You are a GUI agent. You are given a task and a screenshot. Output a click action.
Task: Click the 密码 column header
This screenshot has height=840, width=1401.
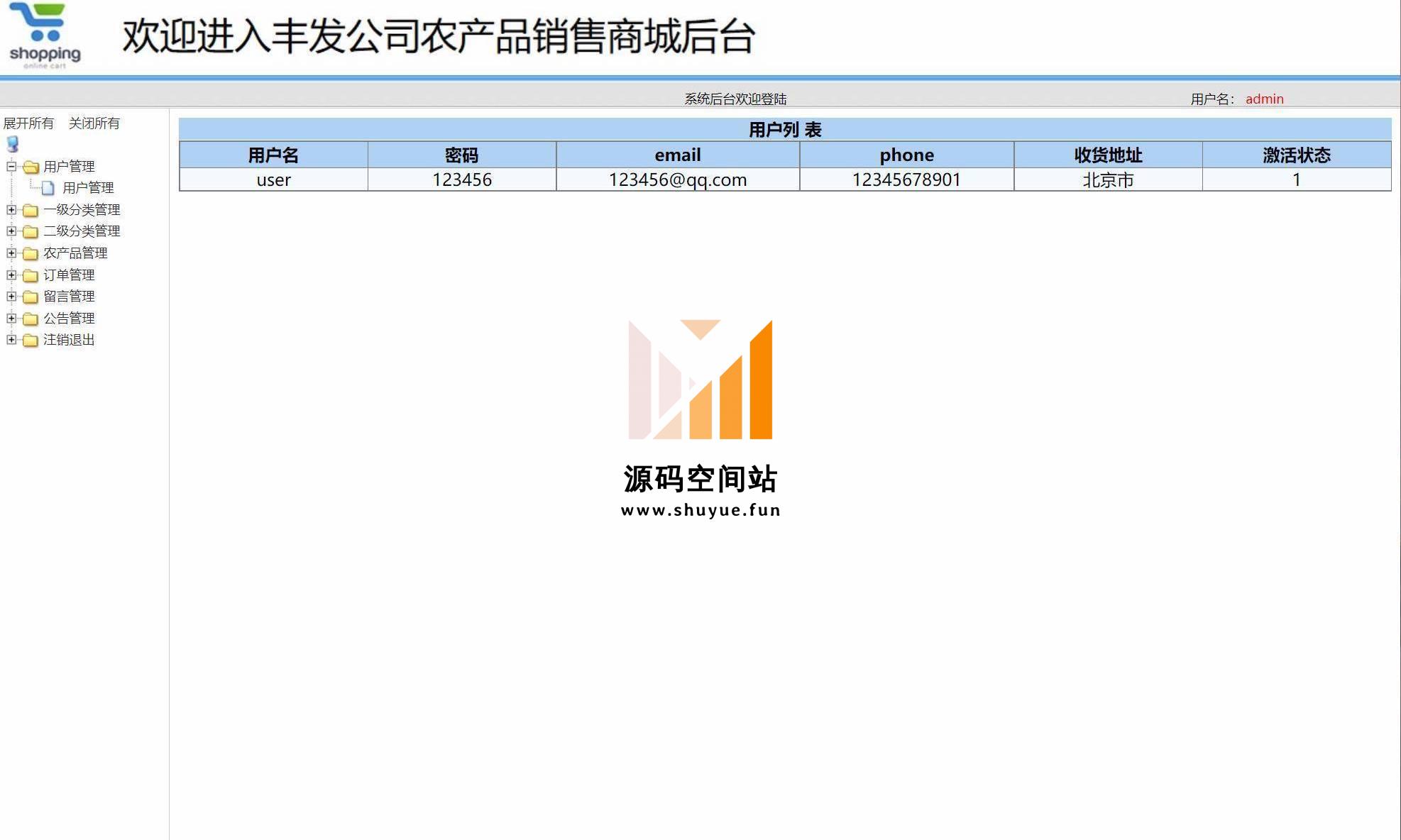coord(462,155)
